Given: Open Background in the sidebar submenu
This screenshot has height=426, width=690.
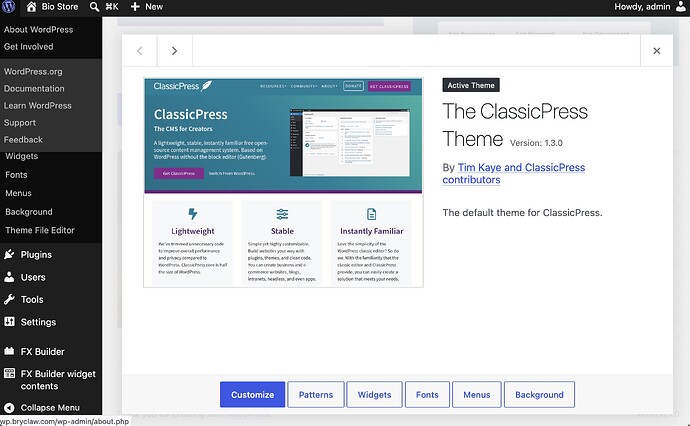Looking at the screenshot, I should click(x=29, y=212).
